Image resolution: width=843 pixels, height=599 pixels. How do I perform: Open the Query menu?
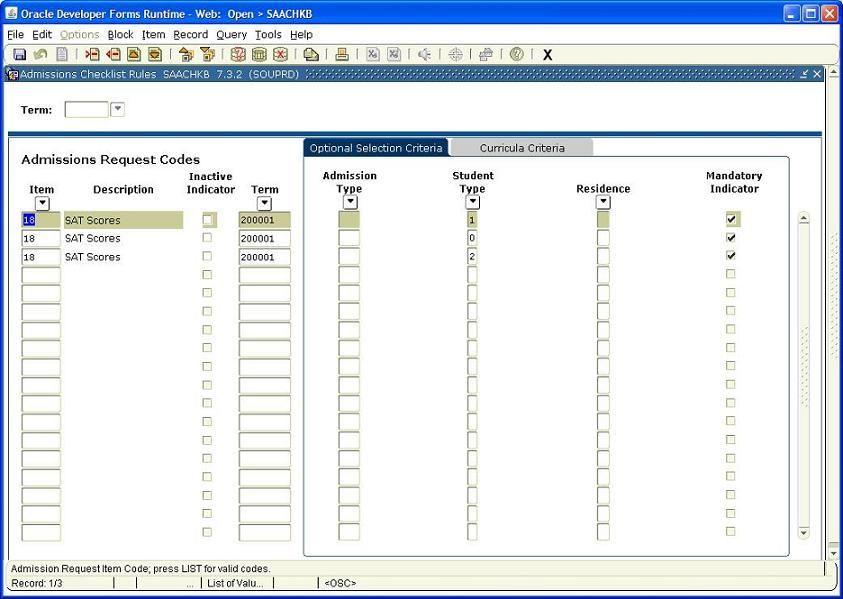232,34
